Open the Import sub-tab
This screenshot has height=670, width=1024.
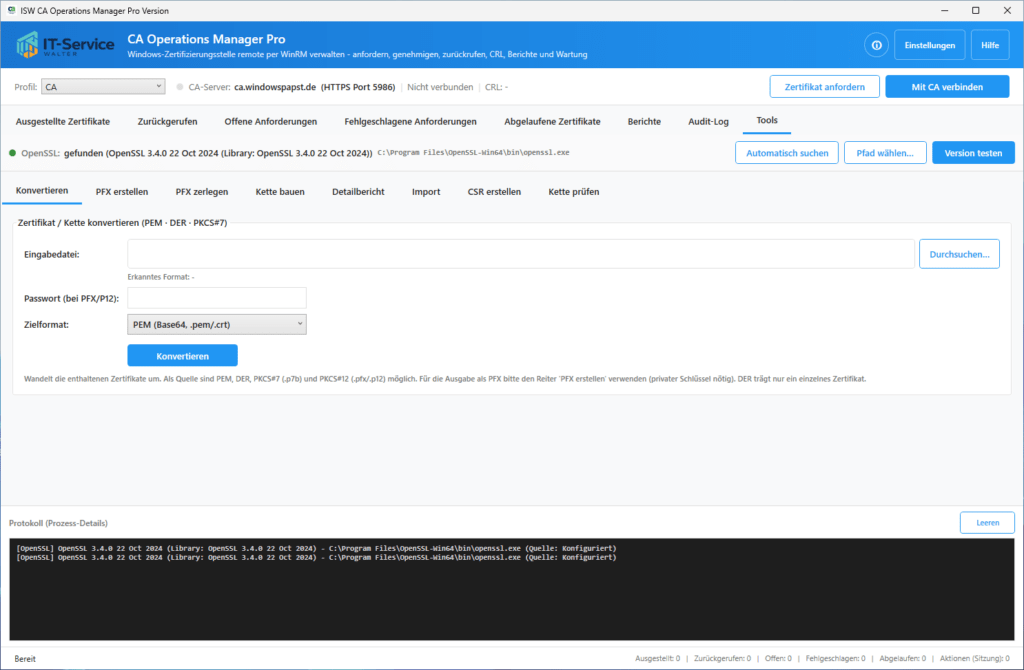426,192
